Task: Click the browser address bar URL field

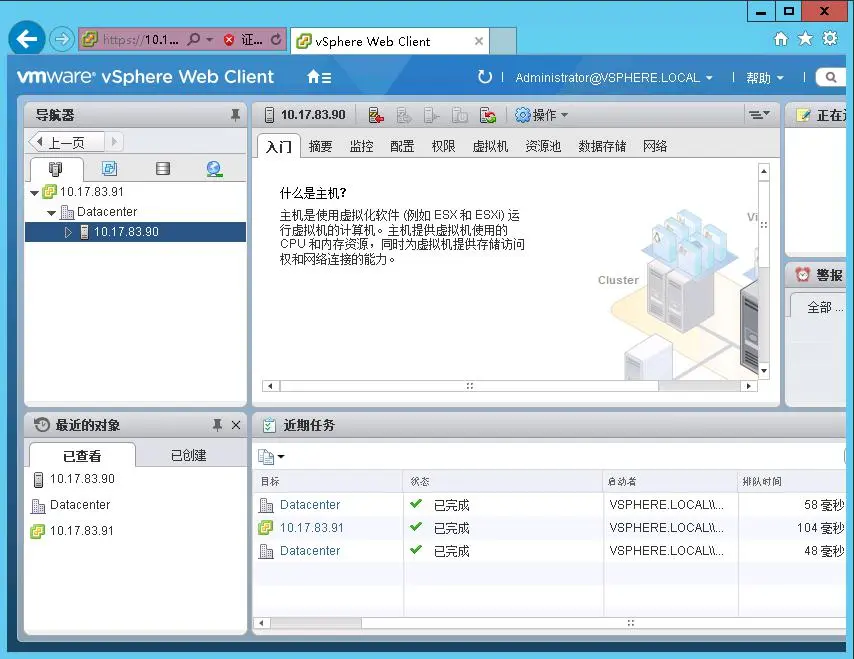Action: click(x=141, y=40)
